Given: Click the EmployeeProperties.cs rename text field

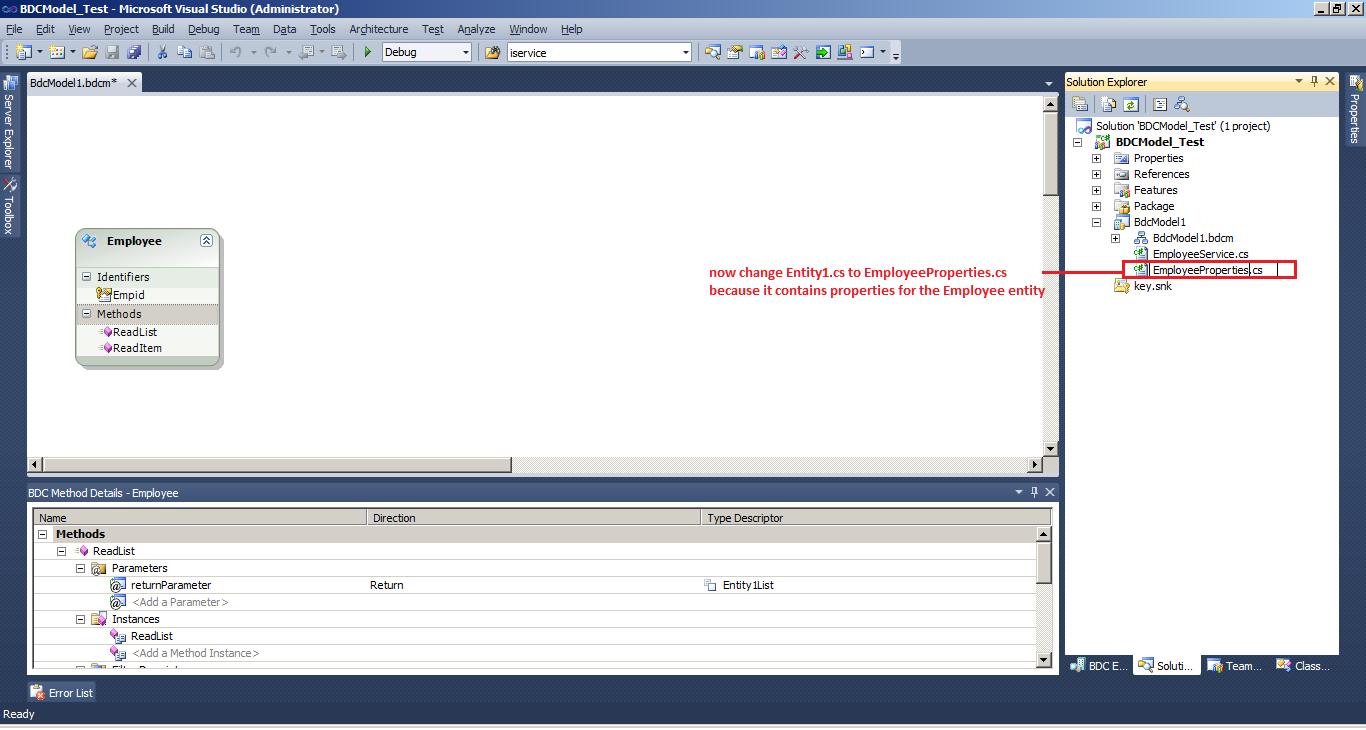Looking at the screenshot, I should [x=1214, y=270].
